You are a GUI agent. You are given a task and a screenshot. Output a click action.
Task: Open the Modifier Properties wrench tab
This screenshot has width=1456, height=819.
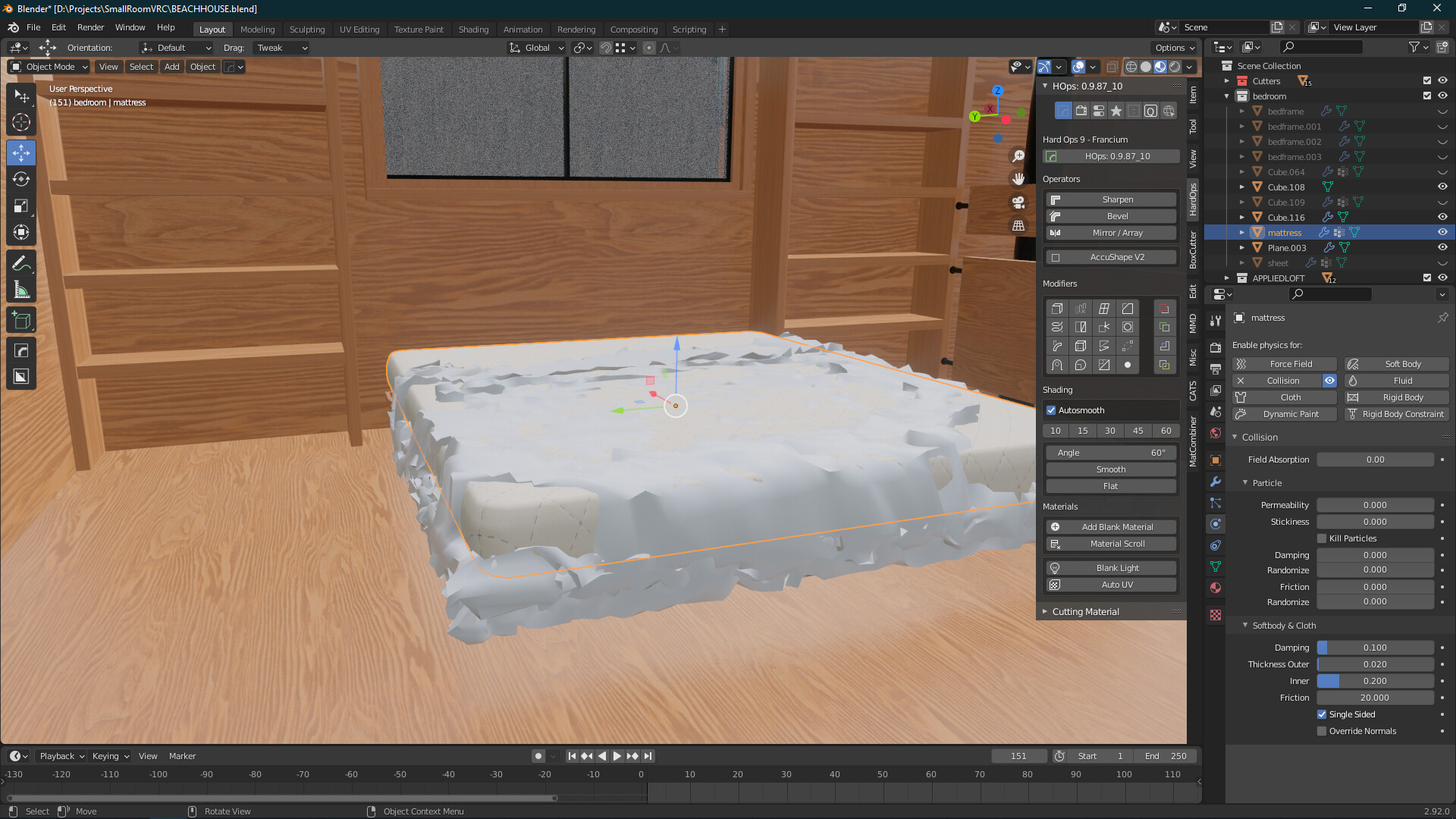(1215, 482)
